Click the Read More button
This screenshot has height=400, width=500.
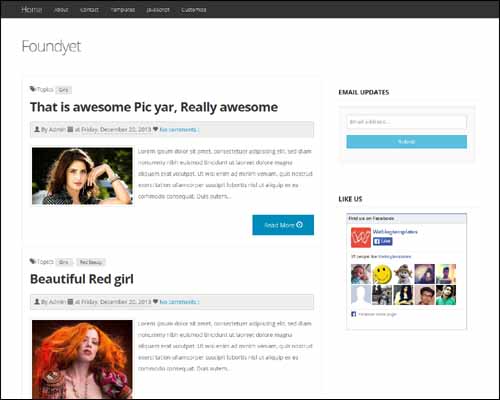[x=283, y=225]
